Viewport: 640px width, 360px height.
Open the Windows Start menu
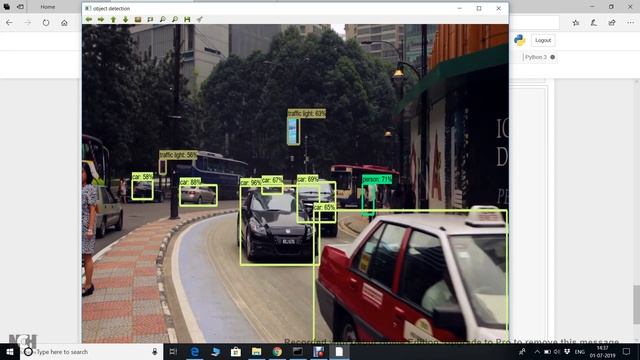click(x=10, y=352)
